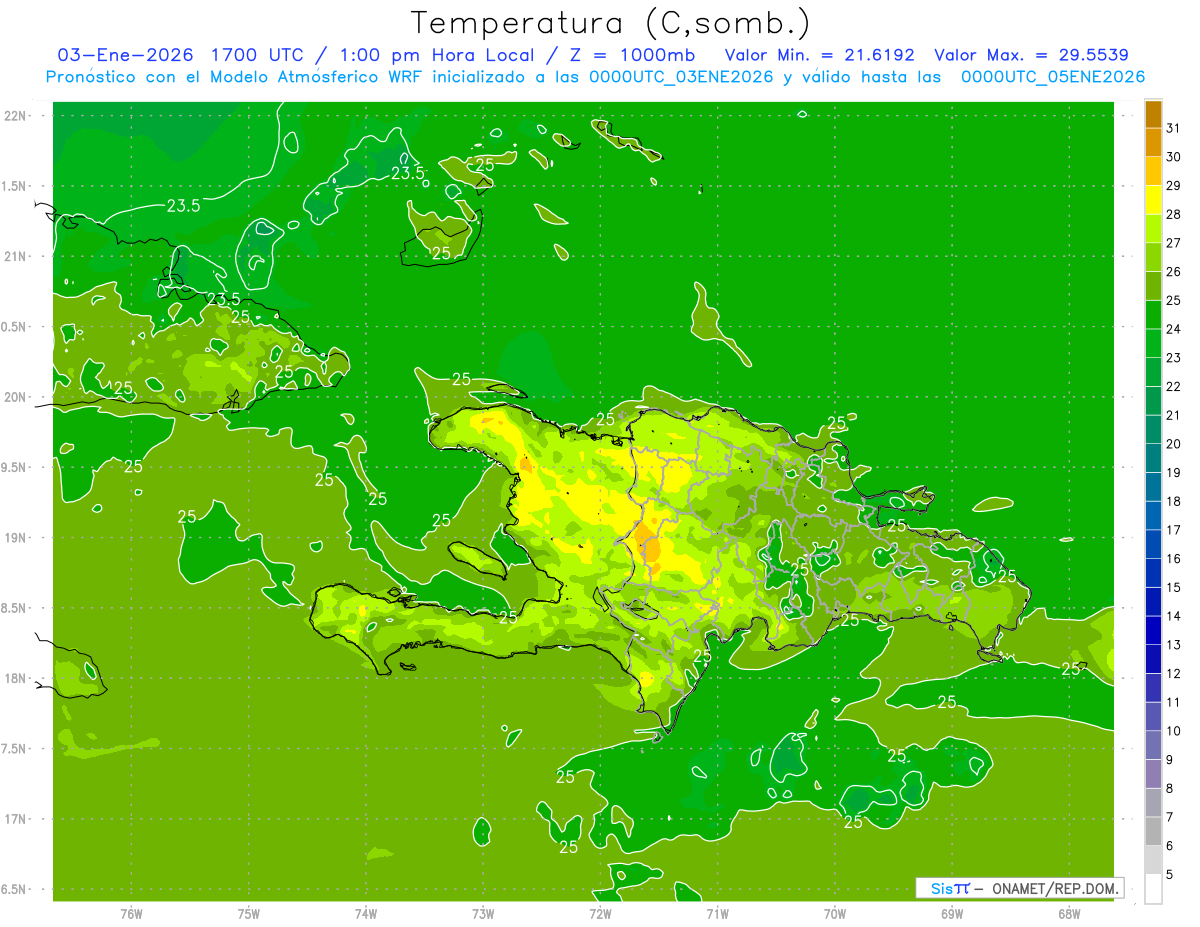The height and width of the screenshot is (927, 1200).
Task: Click the '21N' latitude axis label
Action: coord(16,256)
